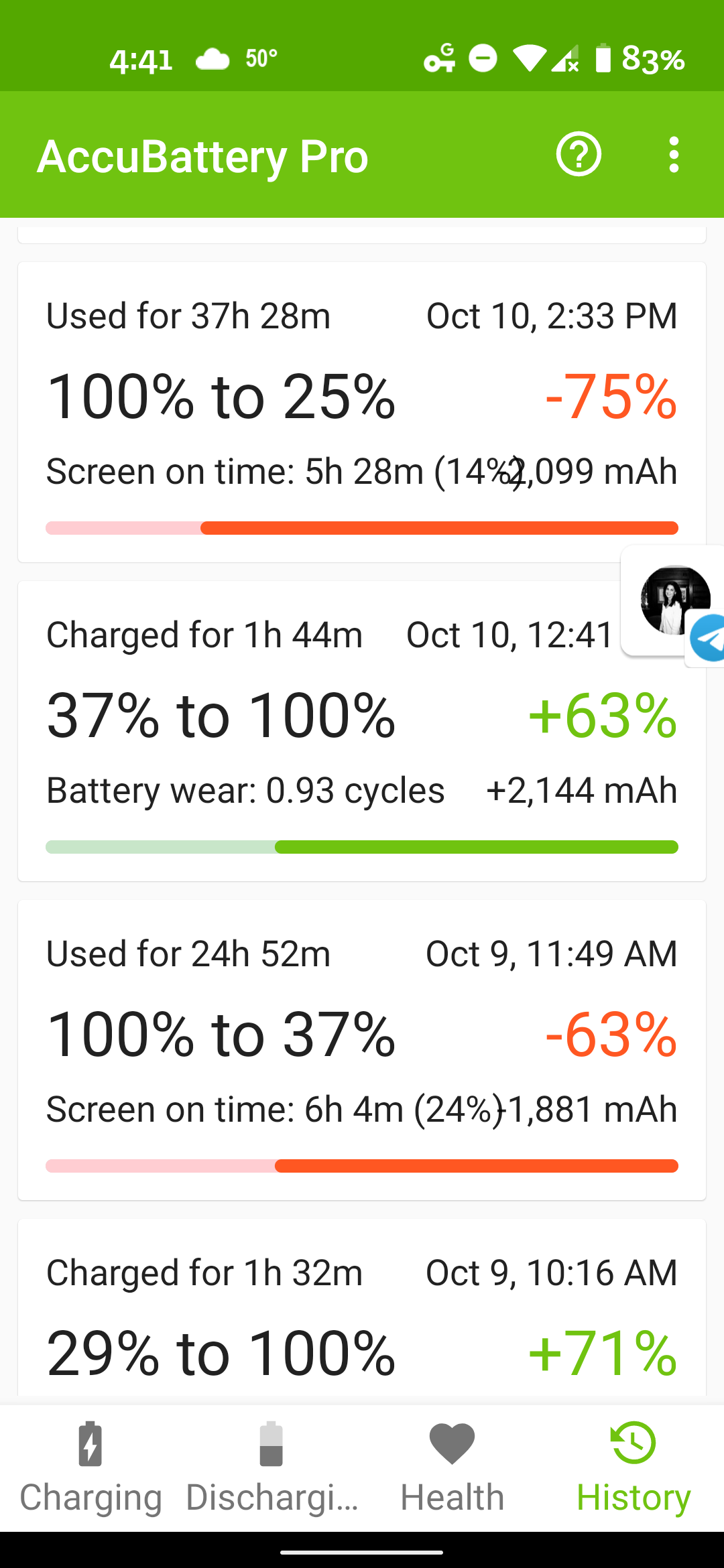Tap the Charging tab battery icon
The image size is (724, 1568).
[90, 1444]
